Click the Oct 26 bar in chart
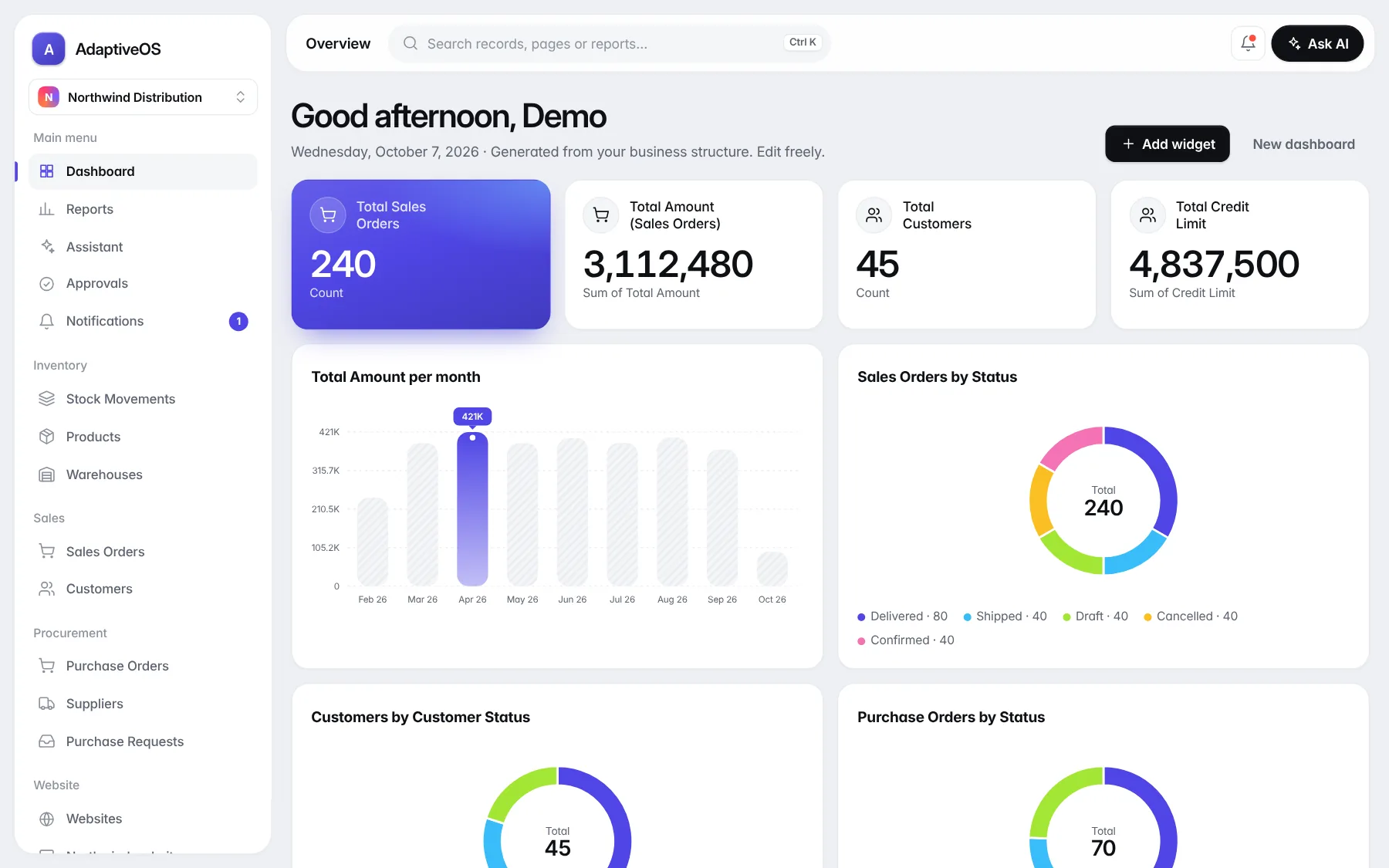Viewport: 1389px width, 868px height. pos(772,569)
